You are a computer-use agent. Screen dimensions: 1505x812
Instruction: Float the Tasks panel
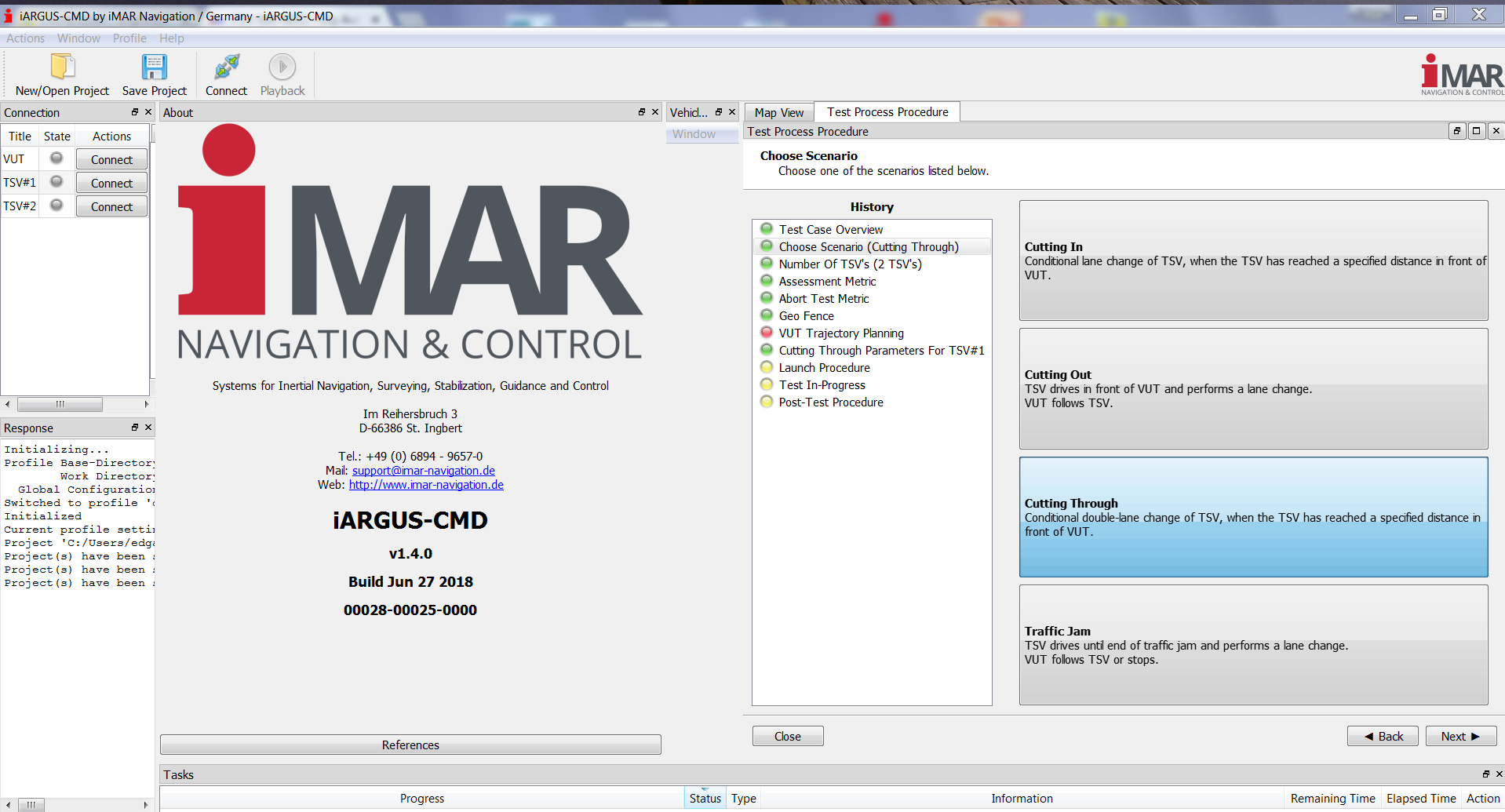click(1485, 774)
